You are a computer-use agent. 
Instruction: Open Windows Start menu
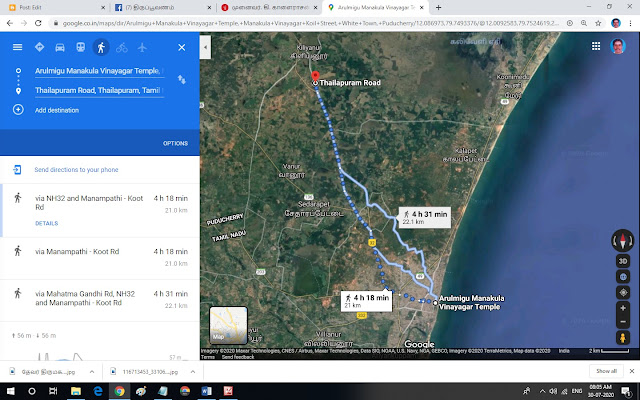[10, 391]
